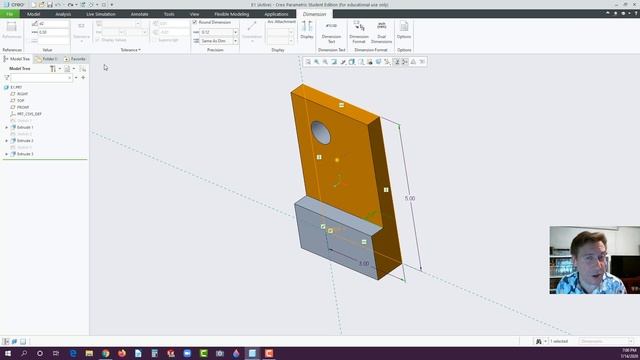Select the Dimension ribbon tab

coord(314,14)
